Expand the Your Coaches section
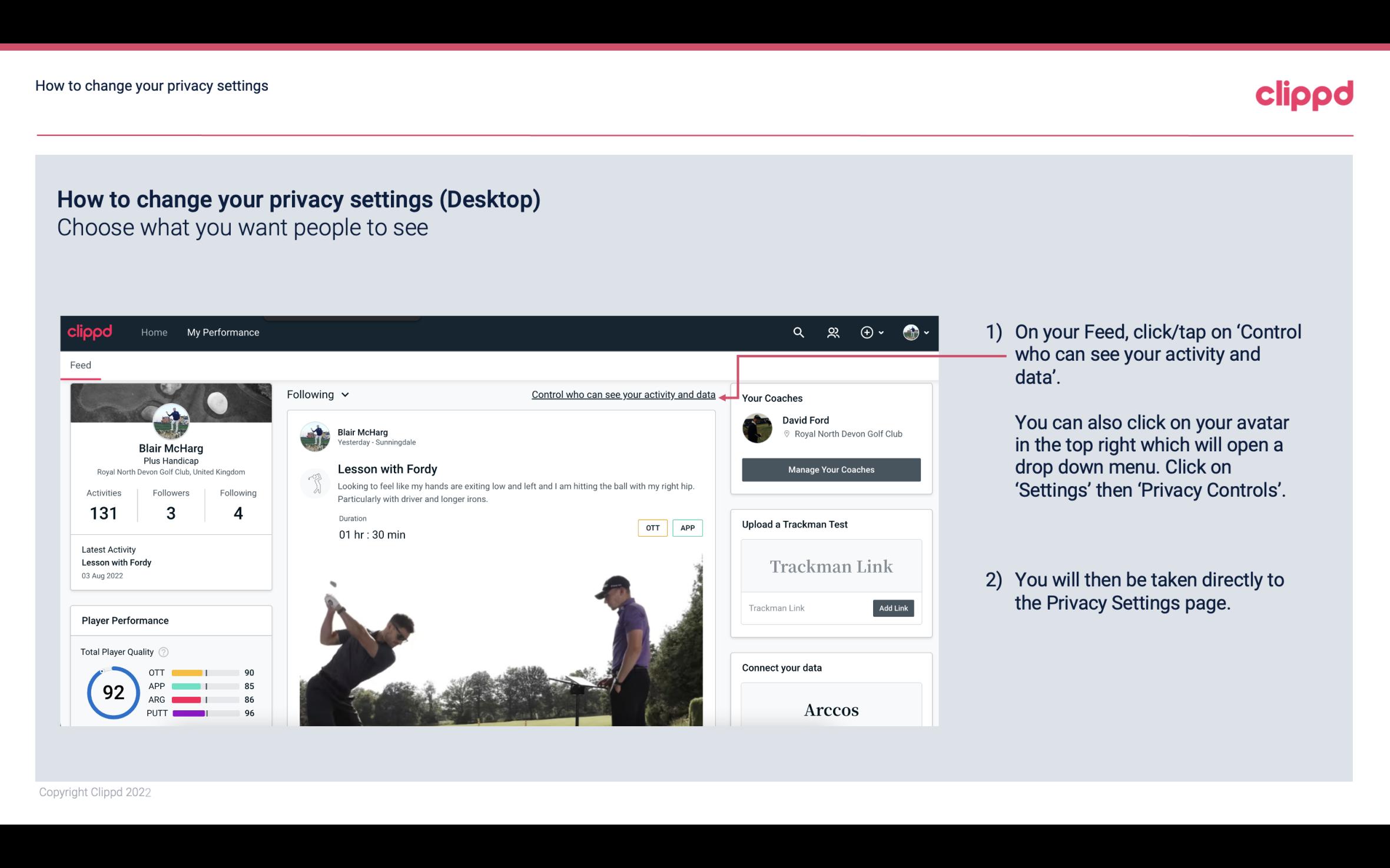This screenshot has width=1390, height=868. click(773, 397)
